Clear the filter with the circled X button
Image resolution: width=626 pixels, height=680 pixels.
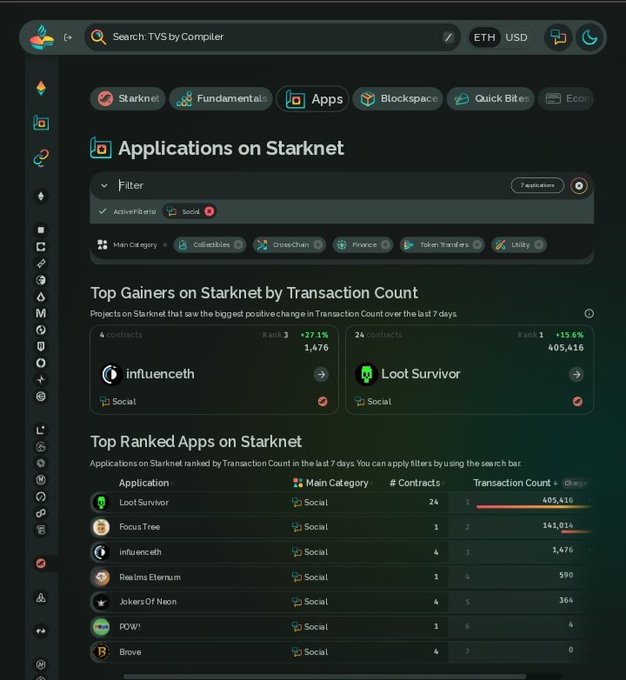tap(579, 186)
